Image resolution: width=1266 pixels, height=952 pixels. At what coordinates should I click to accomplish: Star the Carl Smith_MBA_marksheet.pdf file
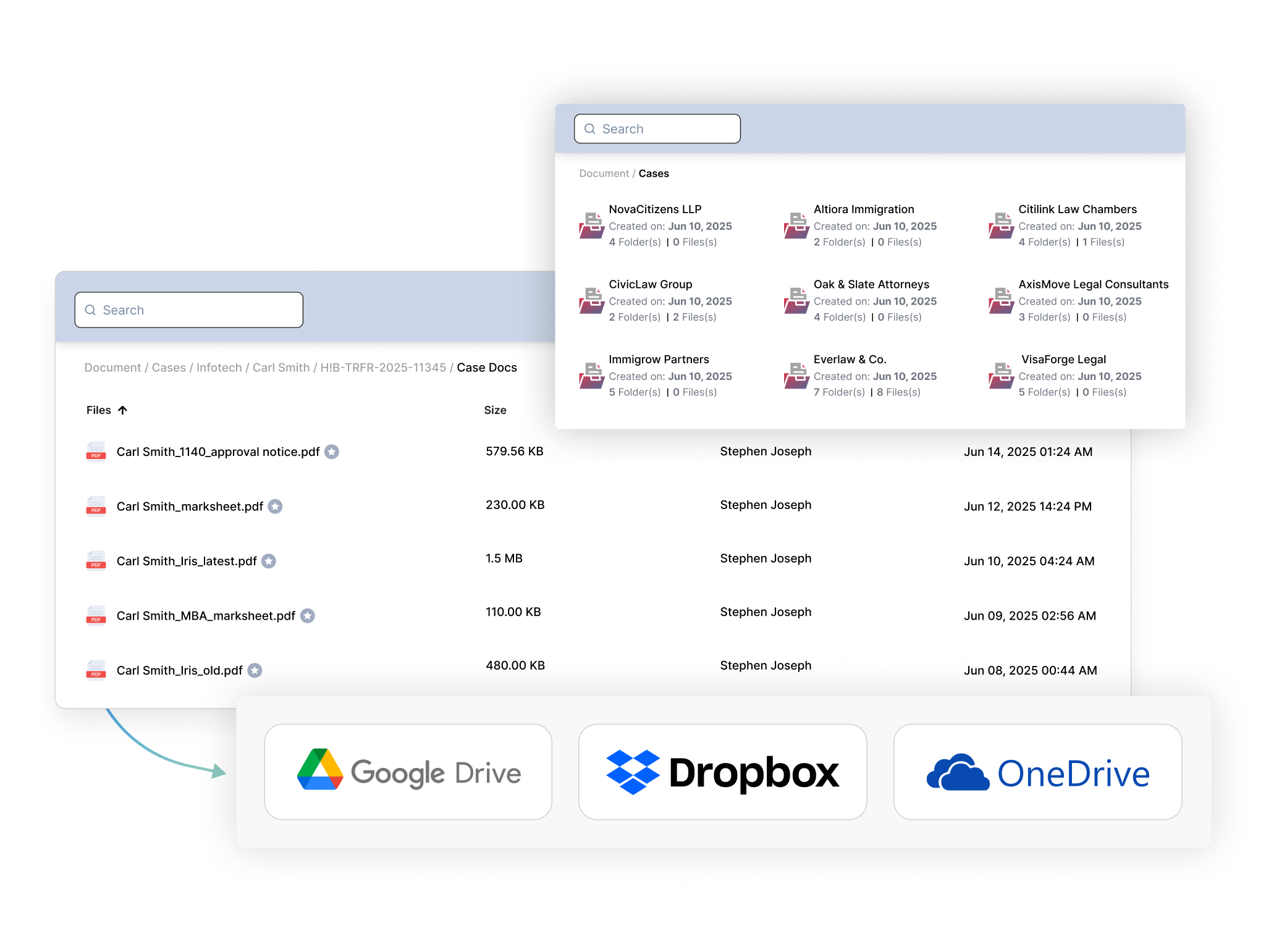[x=308, y=616]
